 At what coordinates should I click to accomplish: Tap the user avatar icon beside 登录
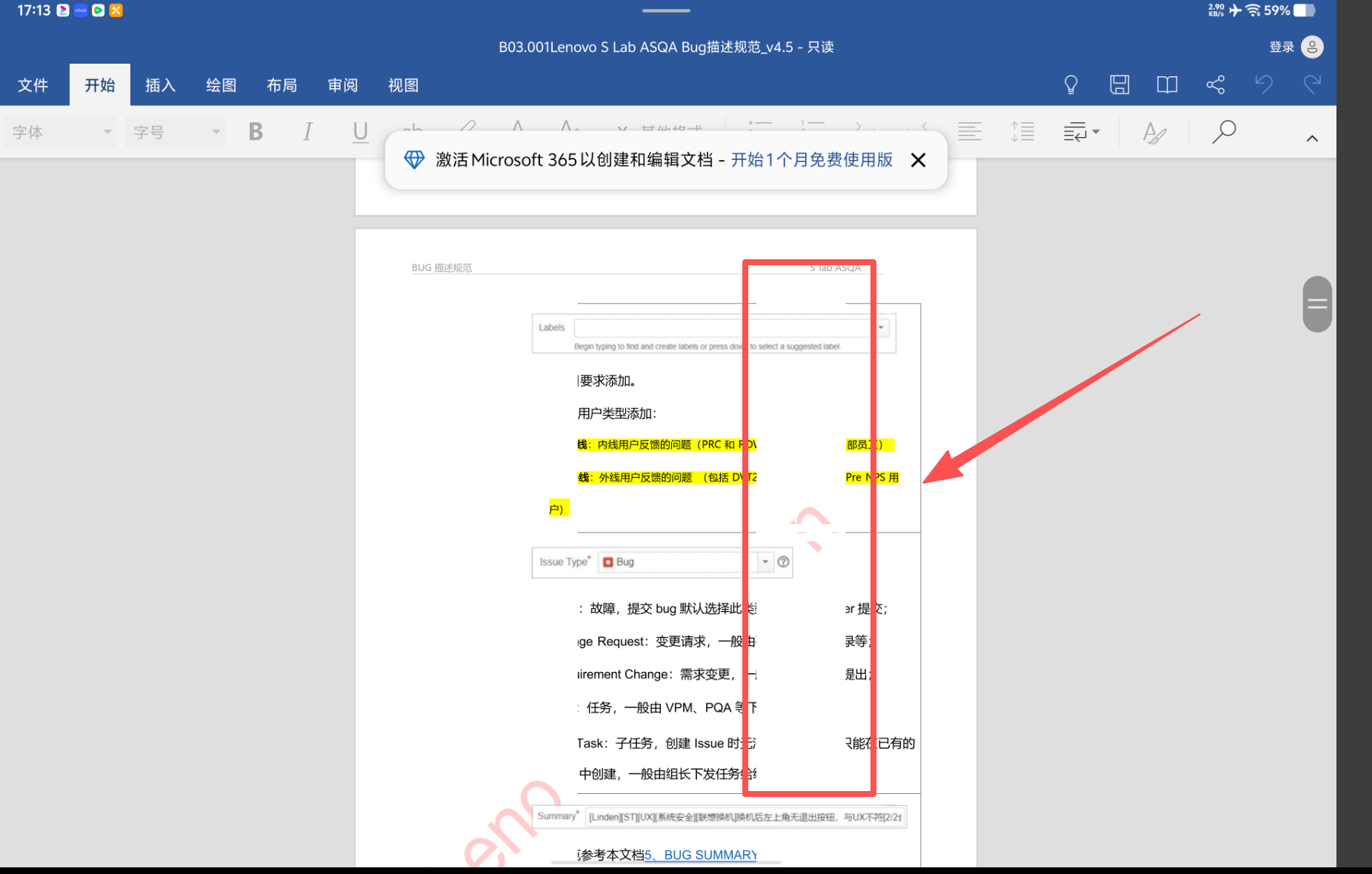coord(1312,47)
